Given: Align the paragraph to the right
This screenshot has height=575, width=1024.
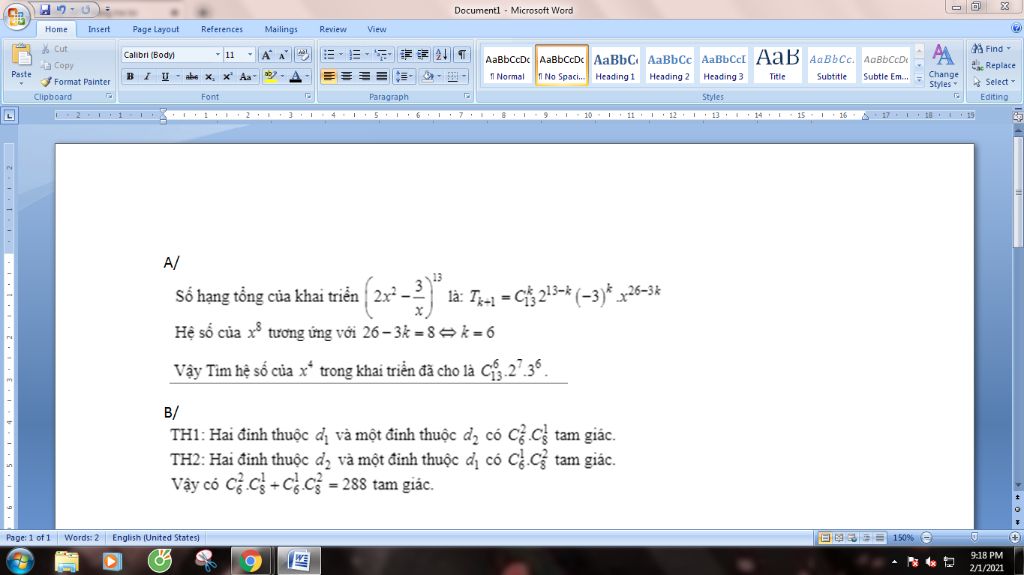Looking at the screenshot, I should pos(364,76).
